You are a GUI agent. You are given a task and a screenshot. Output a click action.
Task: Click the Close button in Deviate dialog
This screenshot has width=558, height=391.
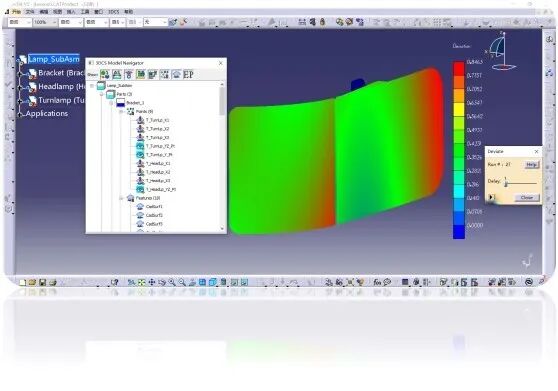click(x=527, y=197)
